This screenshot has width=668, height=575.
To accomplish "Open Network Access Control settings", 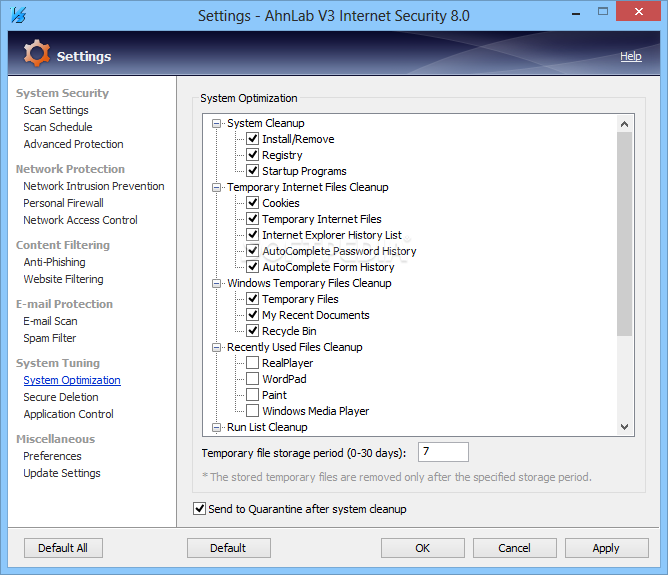I will tap(80, 220).
